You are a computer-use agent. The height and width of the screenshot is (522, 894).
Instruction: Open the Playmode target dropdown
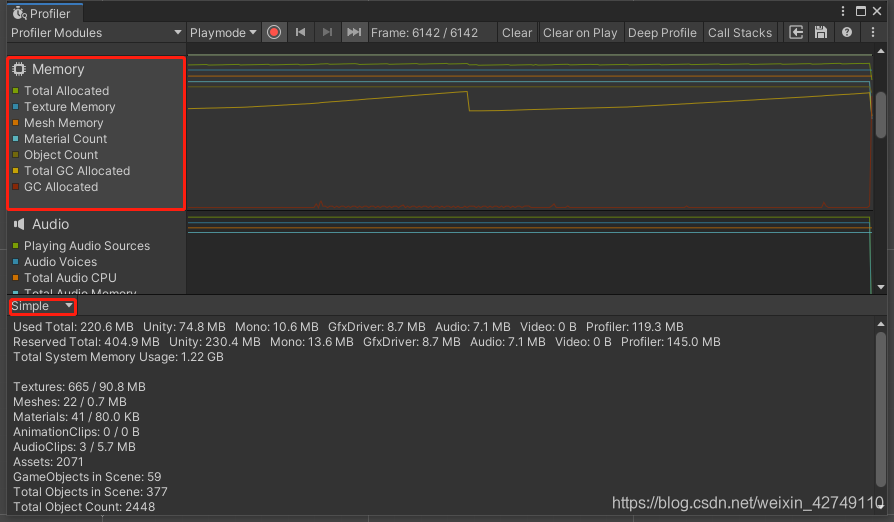223,32
